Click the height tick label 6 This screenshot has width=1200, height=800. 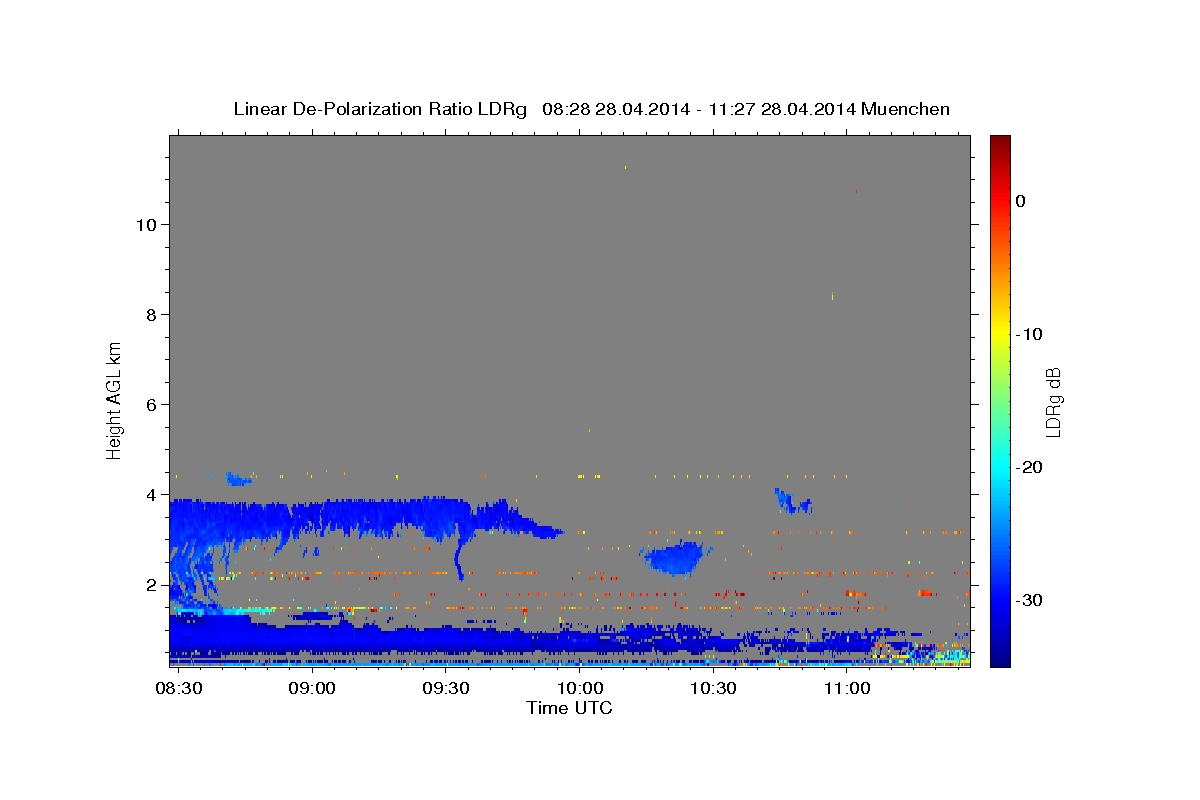151,404
